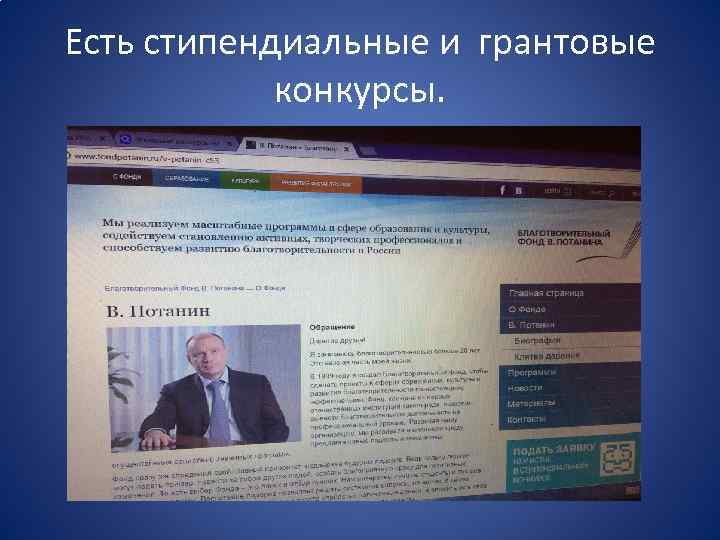720x540 pixels.
Task: Open 'Главная страница' in the sidebar
Action: point(569,292)
